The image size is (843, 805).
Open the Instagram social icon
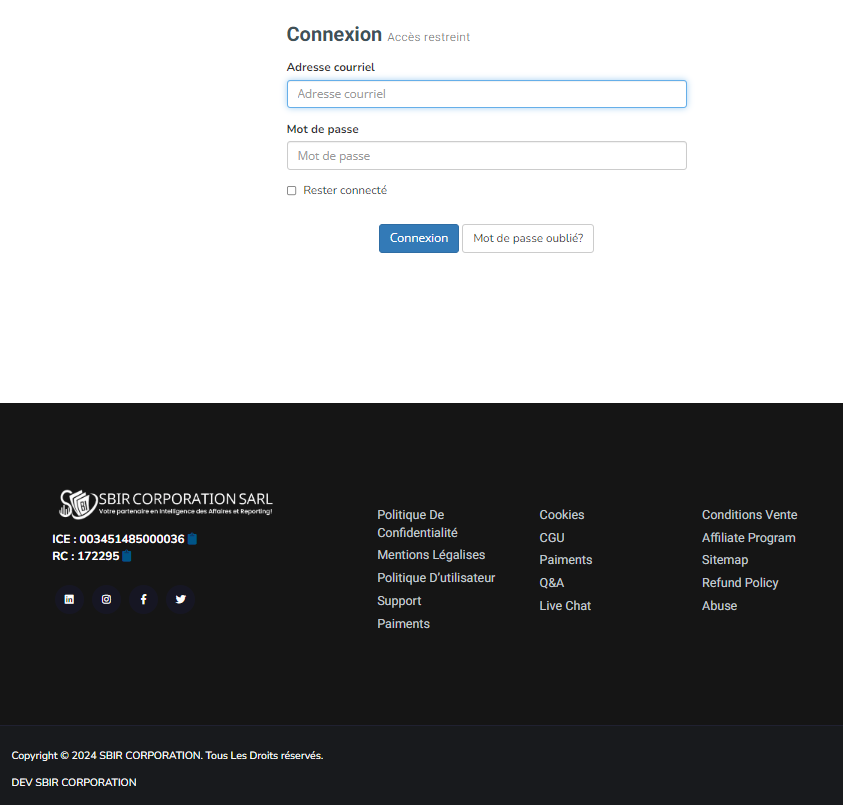pos(106,599)
